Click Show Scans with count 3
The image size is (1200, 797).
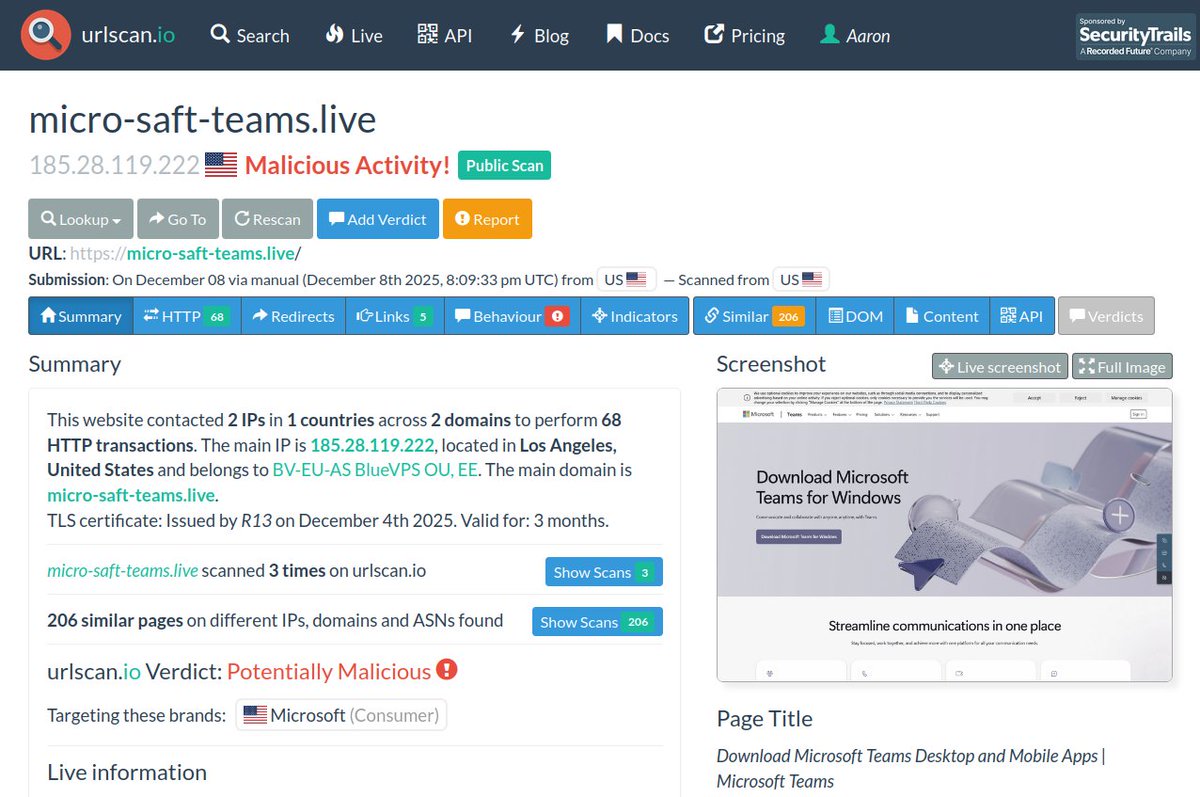pos(604,572)
